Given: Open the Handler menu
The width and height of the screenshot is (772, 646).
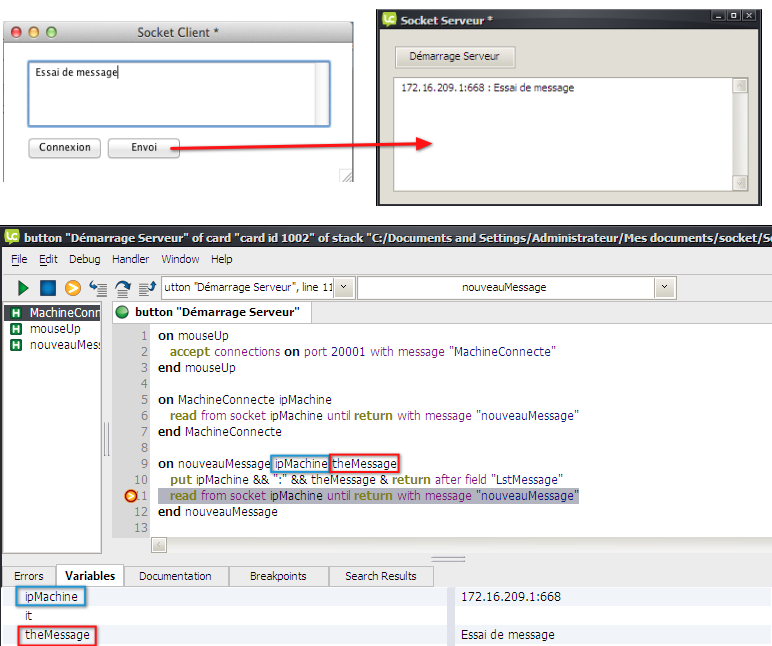Looking at the screenshot, I should point(130,259).
